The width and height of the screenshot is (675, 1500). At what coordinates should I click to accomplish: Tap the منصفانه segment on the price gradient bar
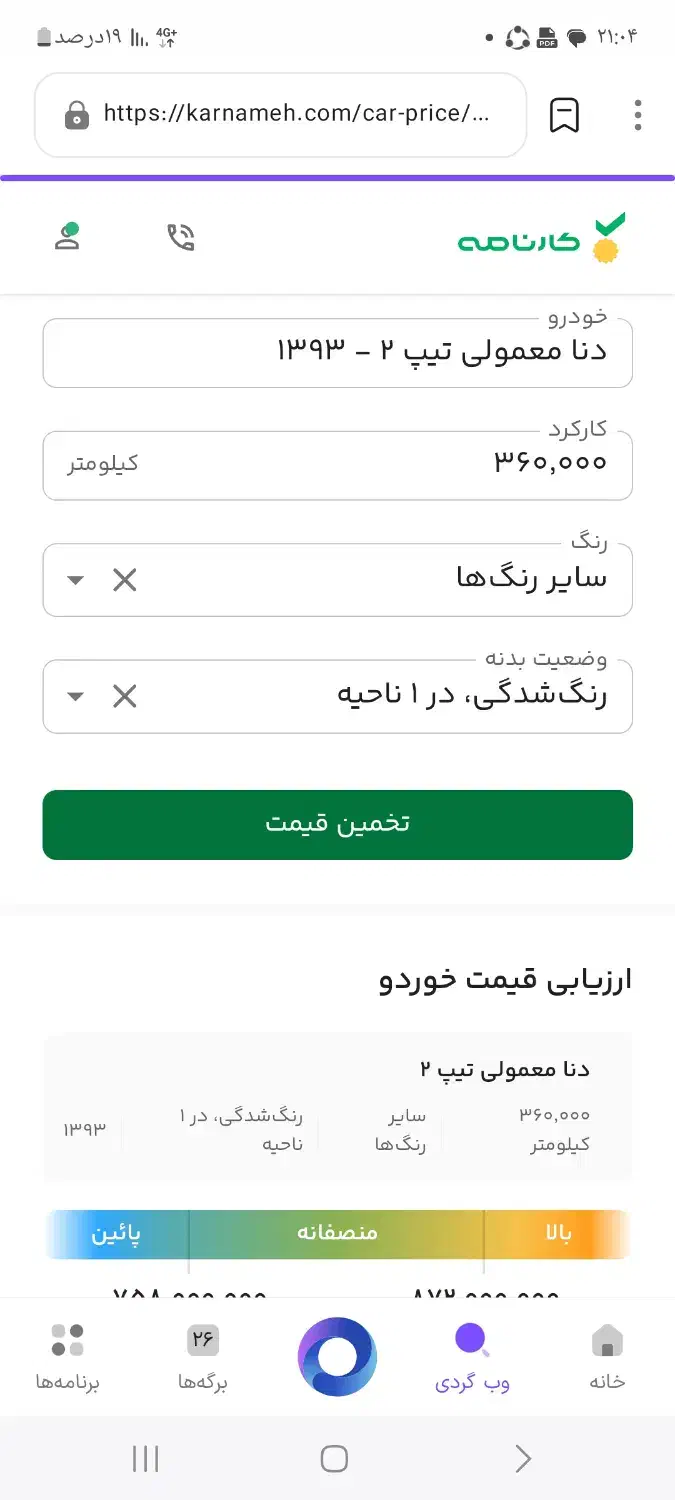click(x=337, y=1233)
